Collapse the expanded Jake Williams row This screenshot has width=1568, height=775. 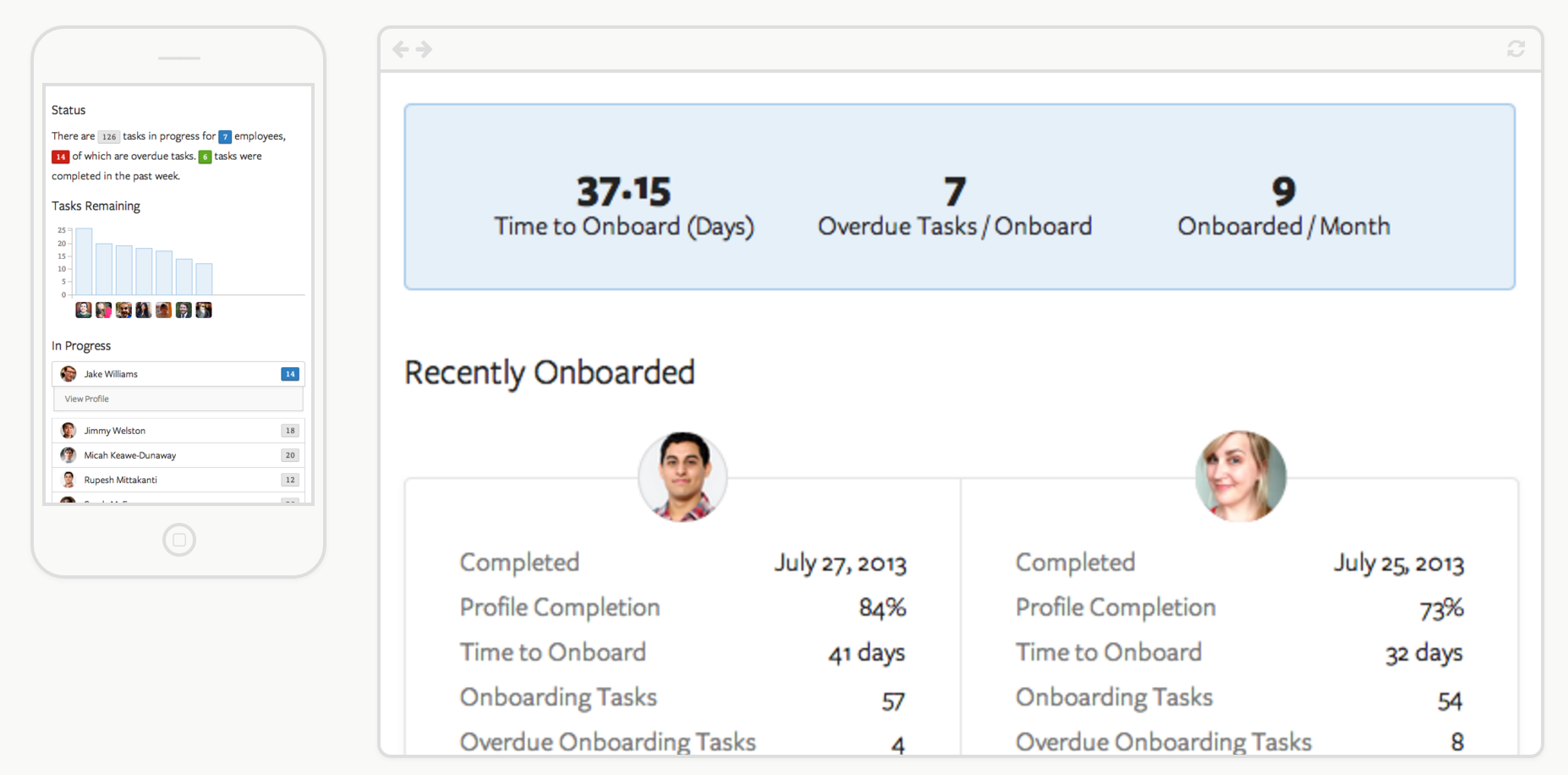(x=178, y=374)
